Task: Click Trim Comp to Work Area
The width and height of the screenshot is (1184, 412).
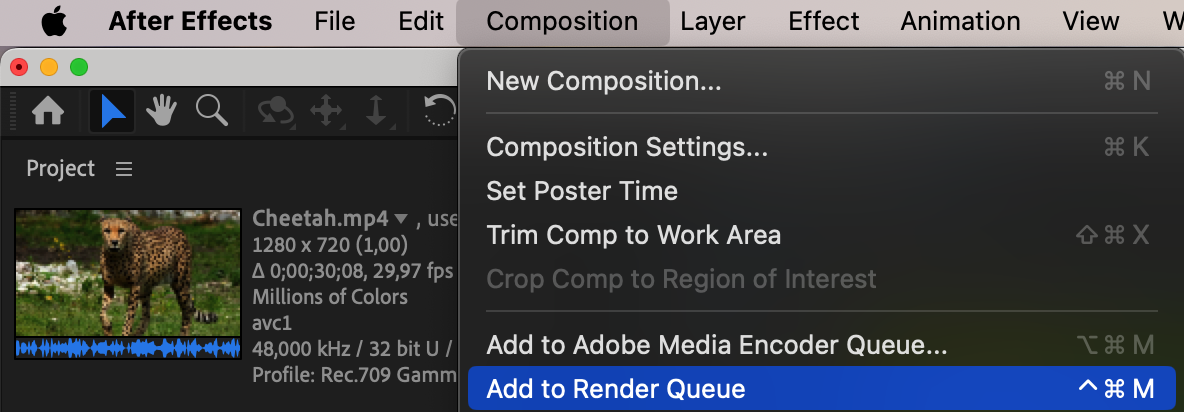Action: 633,235
